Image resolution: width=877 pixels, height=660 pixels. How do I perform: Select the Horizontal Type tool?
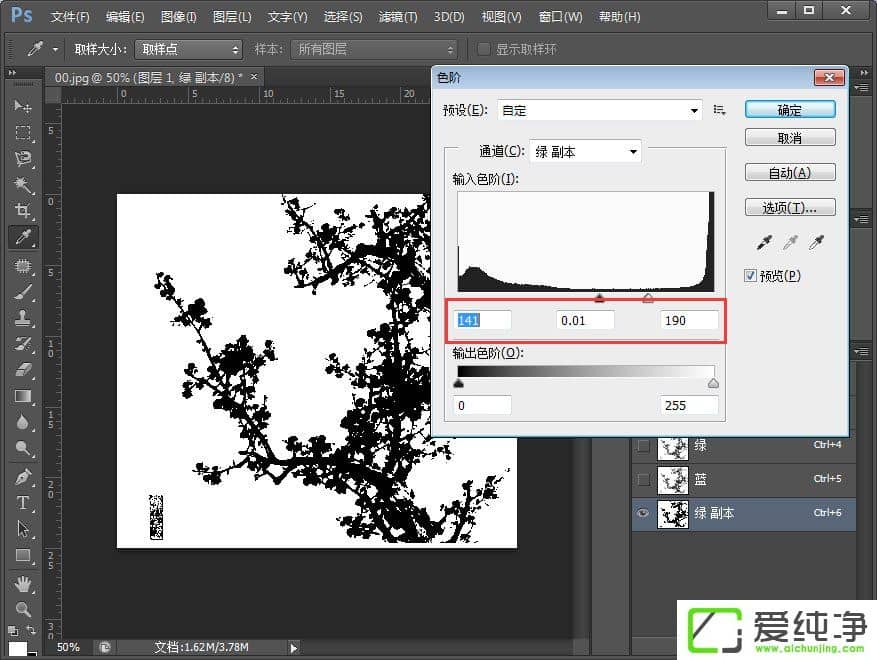[22, 503]
